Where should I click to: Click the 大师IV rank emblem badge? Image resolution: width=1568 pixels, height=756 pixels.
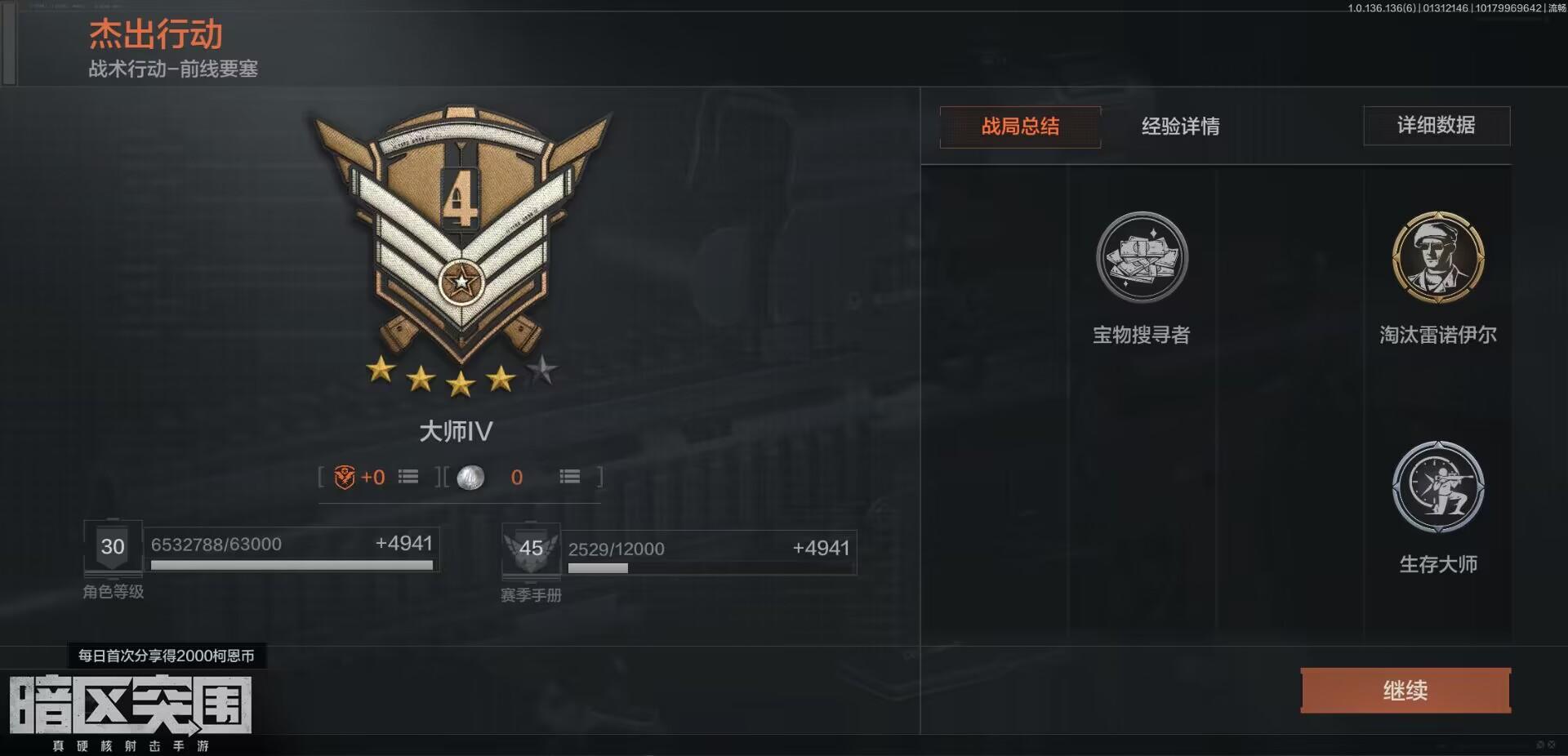[x=461, y=233]
